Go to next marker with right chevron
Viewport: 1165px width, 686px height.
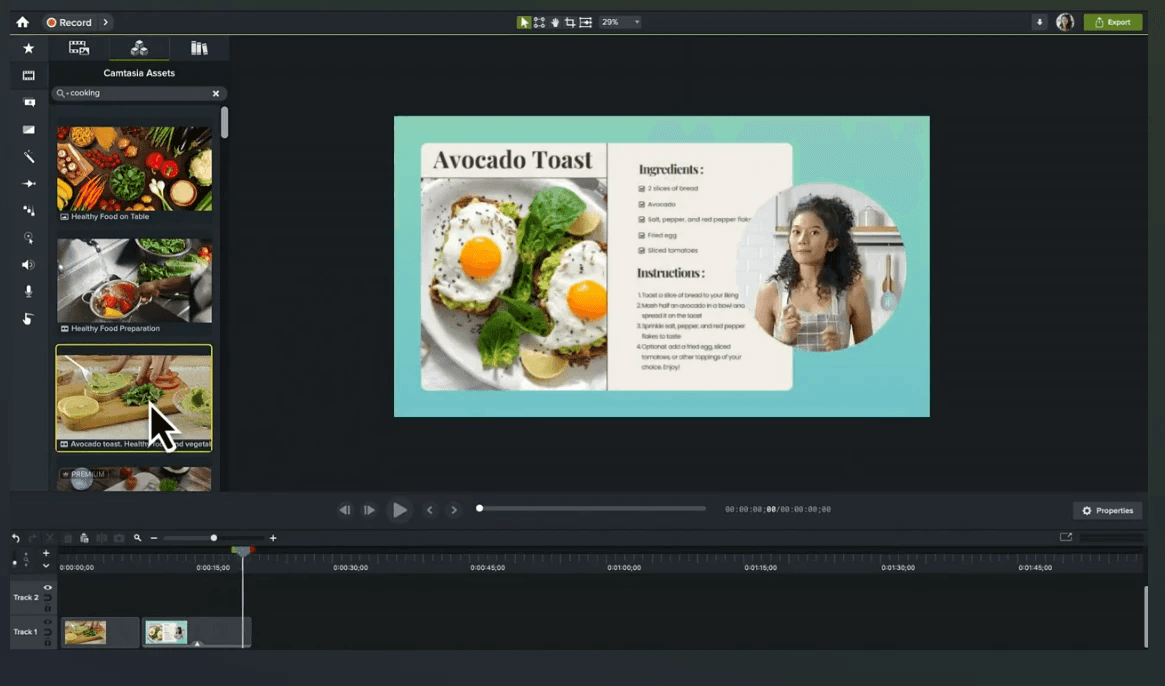(454, 510)
